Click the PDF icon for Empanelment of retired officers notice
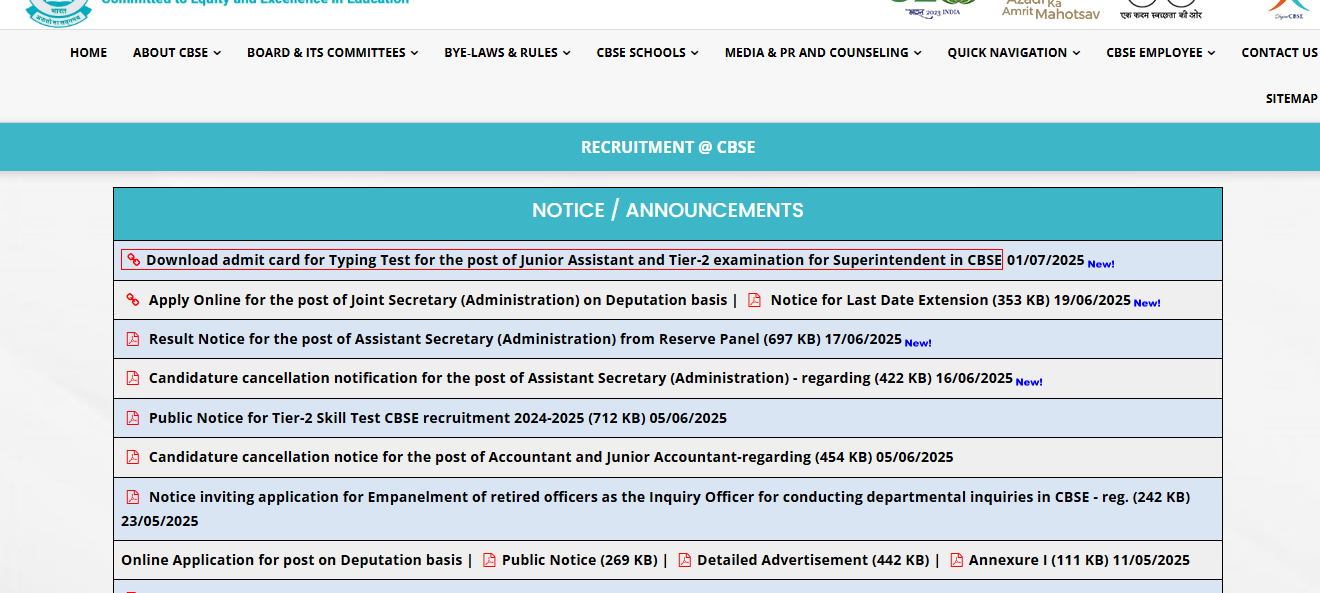 point(133,497)
